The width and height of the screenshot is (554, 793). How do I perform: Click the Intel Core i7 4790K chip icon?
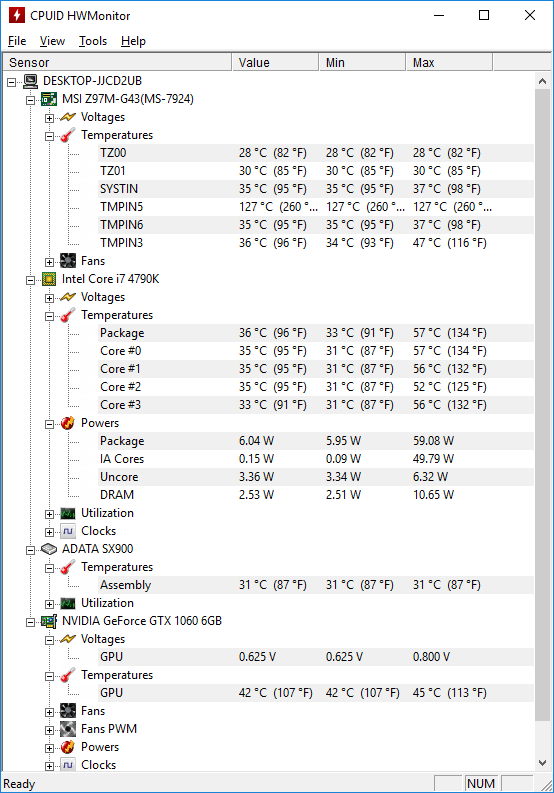(49, 279)
